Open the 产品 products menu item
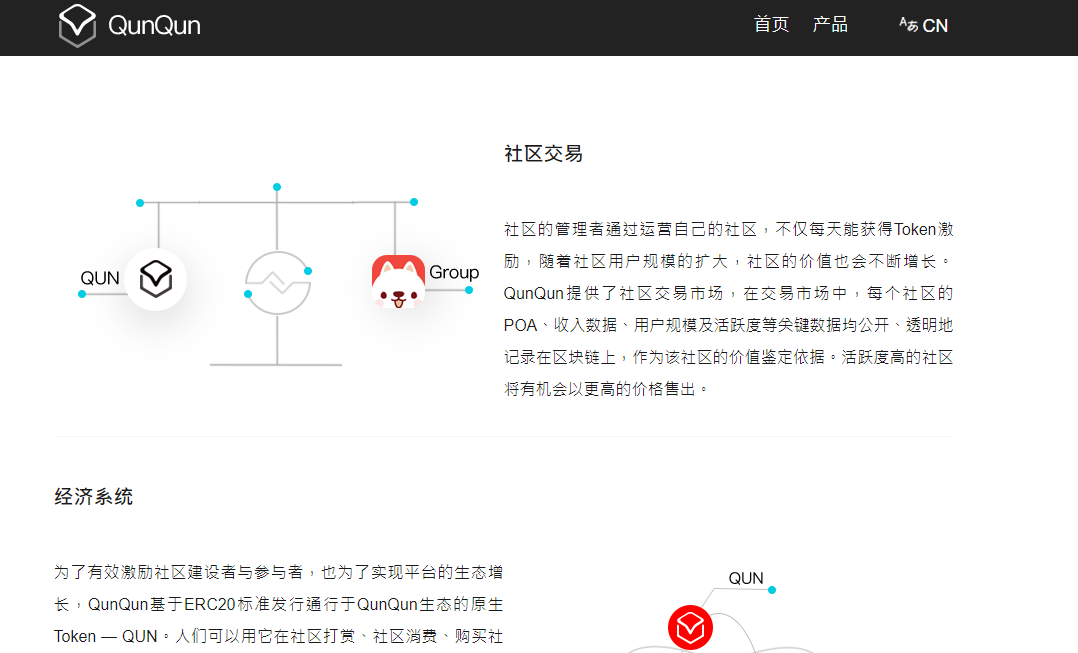This screenshot has height=653, width=1078. pyautogui.click(x=830, y=25)
